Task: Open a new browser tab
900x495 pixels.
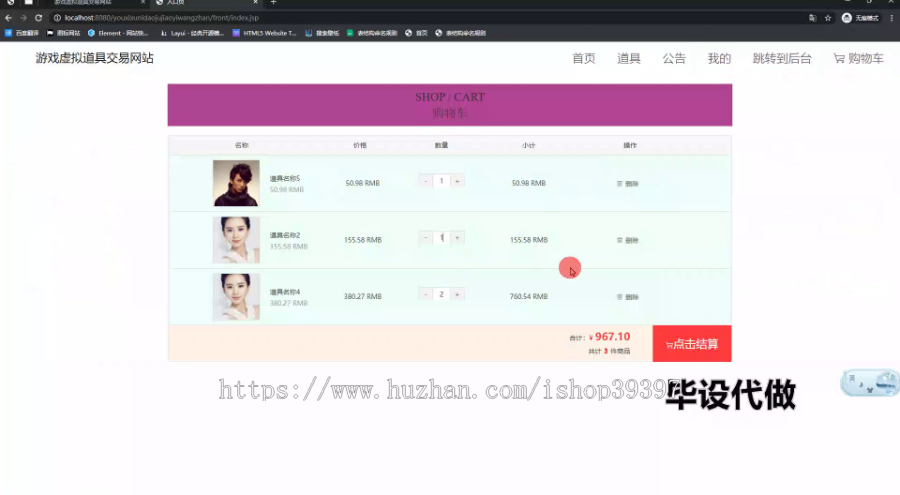Action: pos(273,2)
